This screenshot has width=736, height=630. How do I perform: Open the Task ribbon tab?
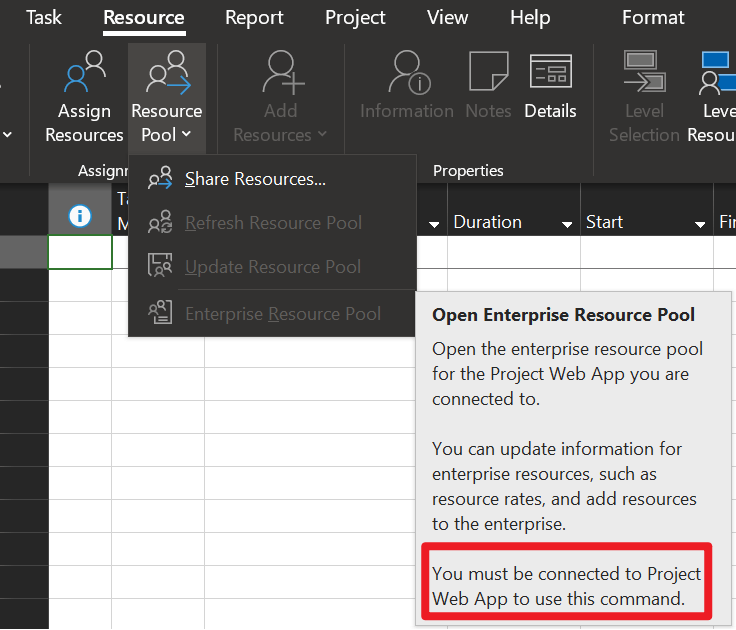click(44, 17)
